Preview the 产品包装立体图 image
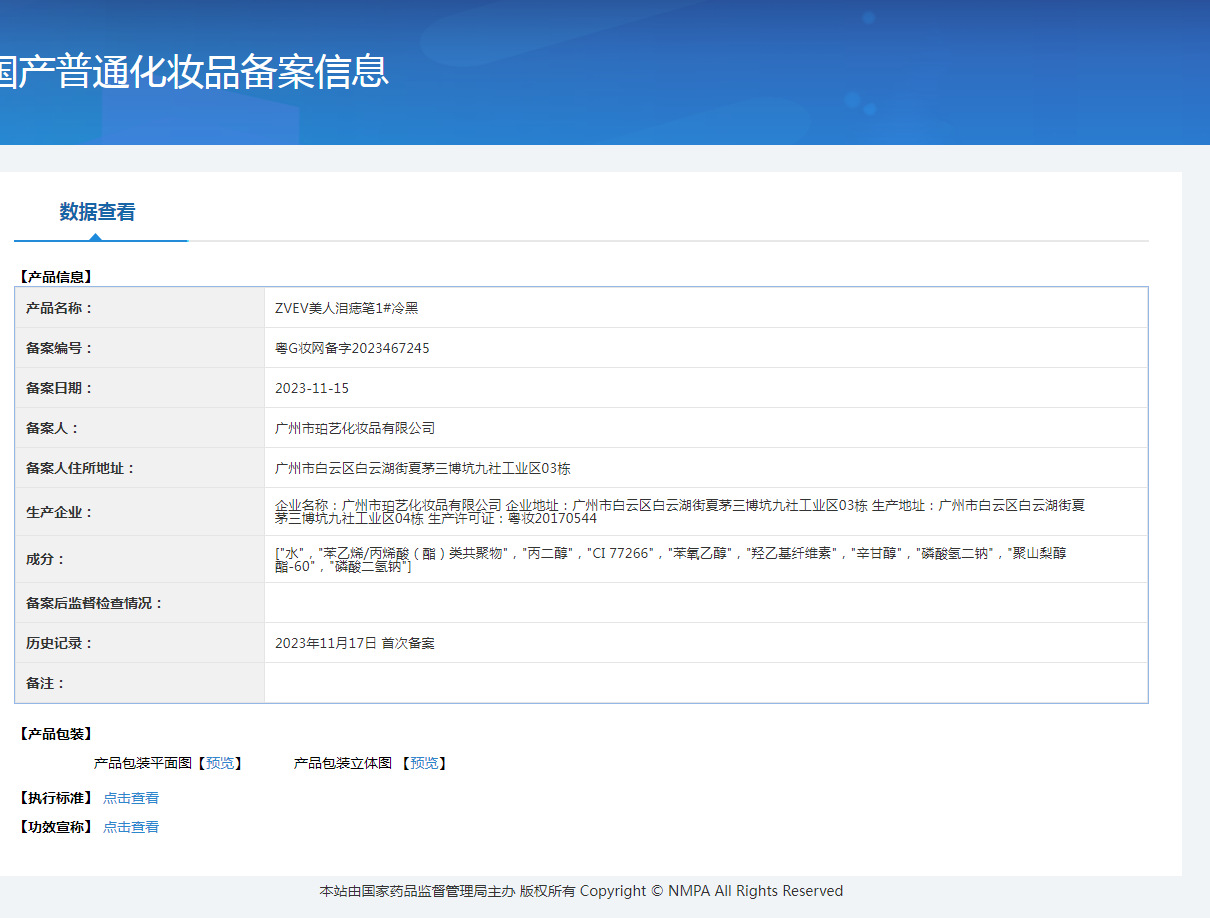The height and width of the screenshot is (918, 1210). click(424, 763)
